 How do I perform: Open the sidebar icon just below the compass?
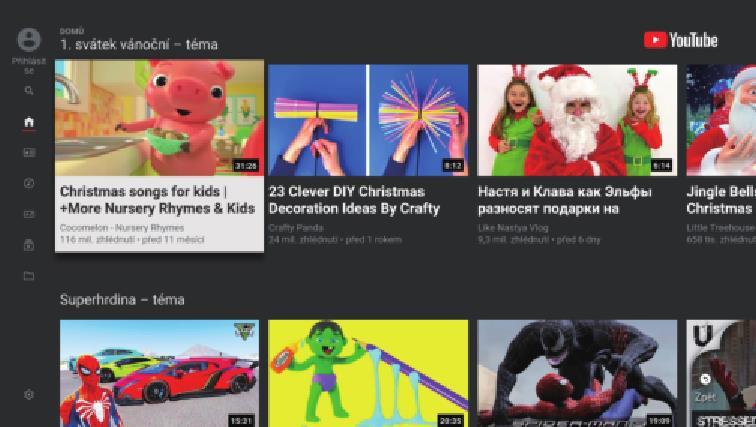[x=29, y=214]
